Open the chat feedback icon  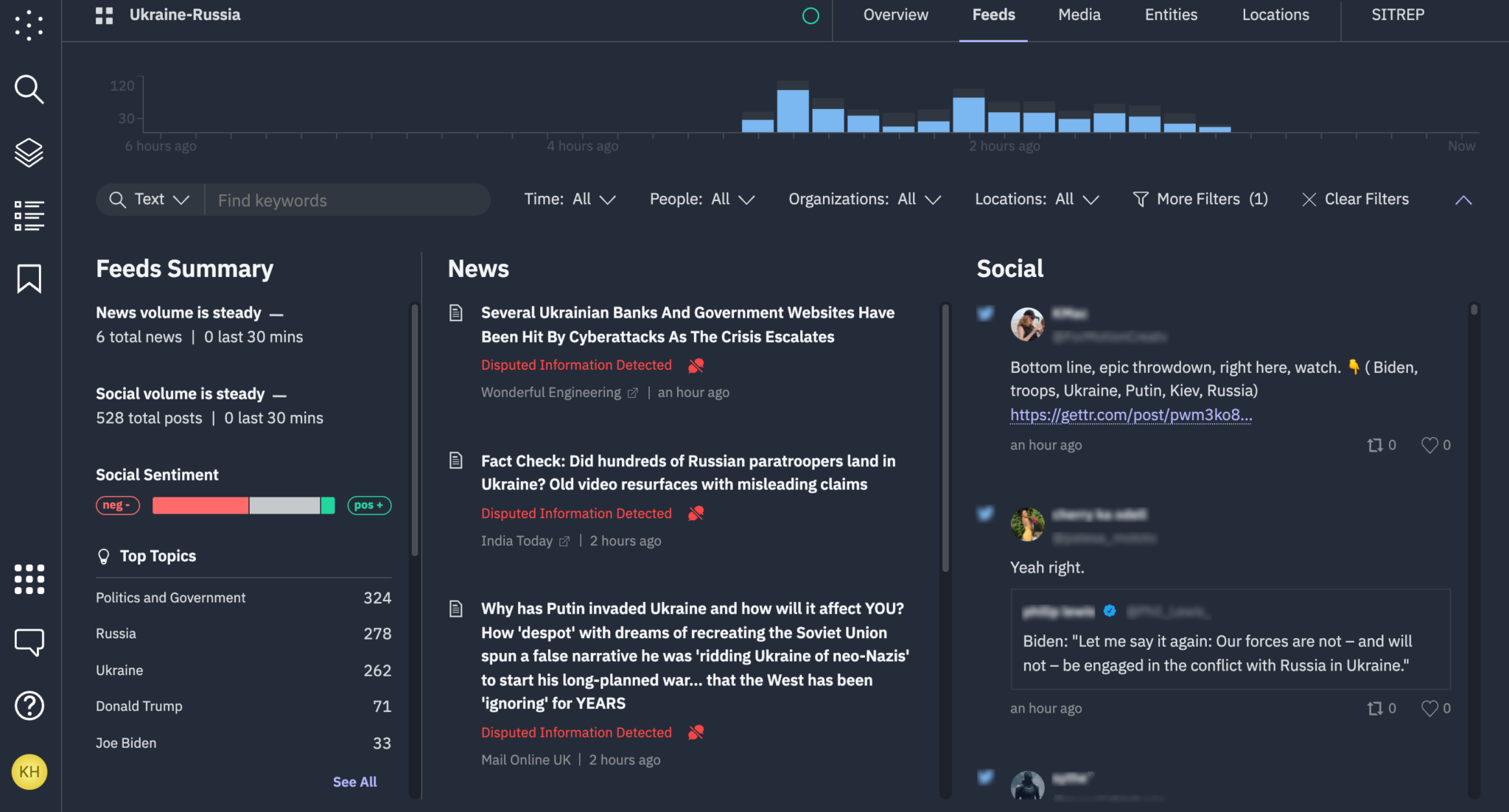[x=29, y=642]
